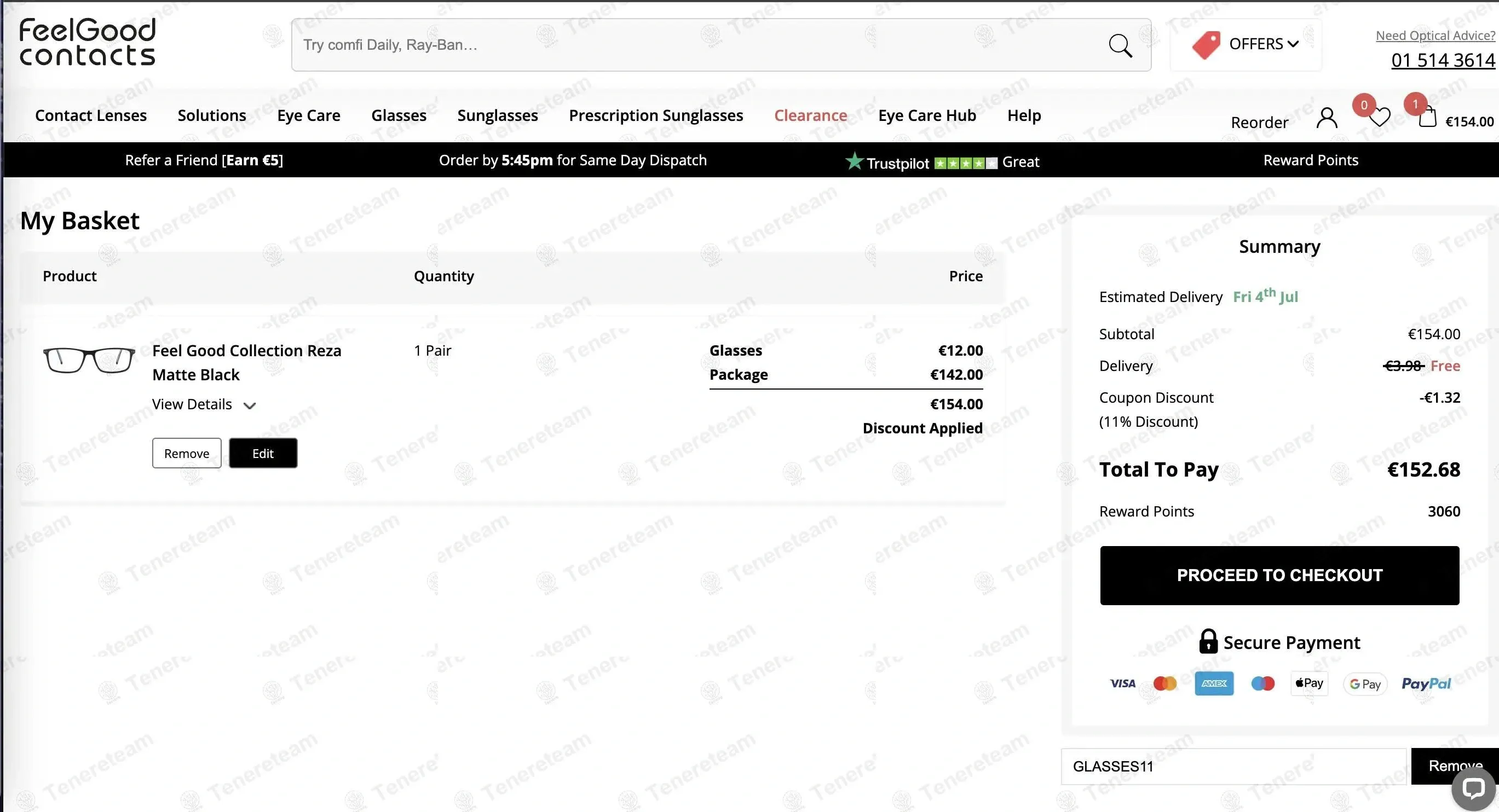This screenshot has height=812, width=1499.
Task: Open Refer a Friend offer
Action: pyautogui.click(x=204, y=160)
